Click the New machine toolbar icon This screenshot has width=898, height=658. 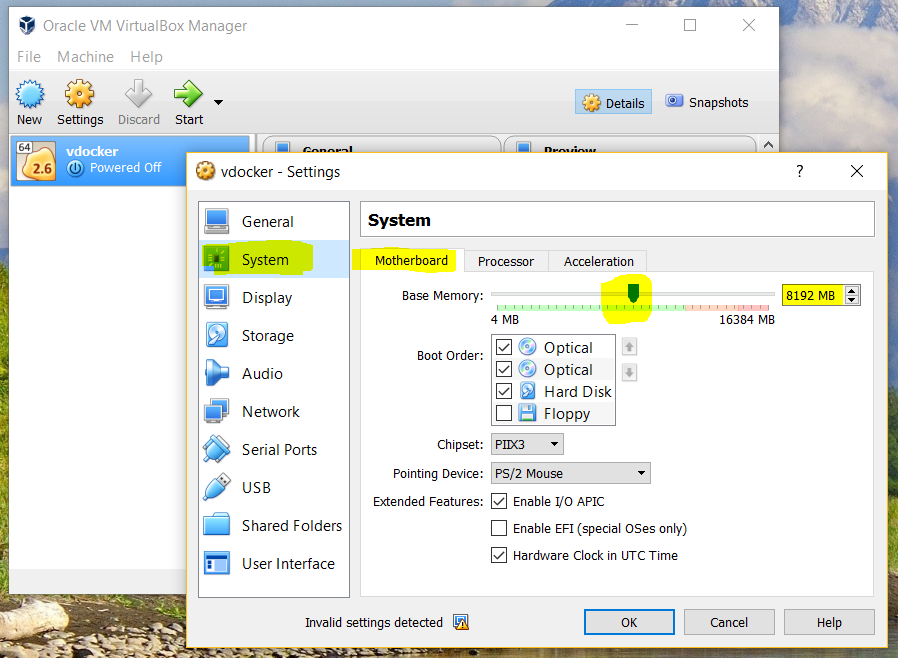30,94
